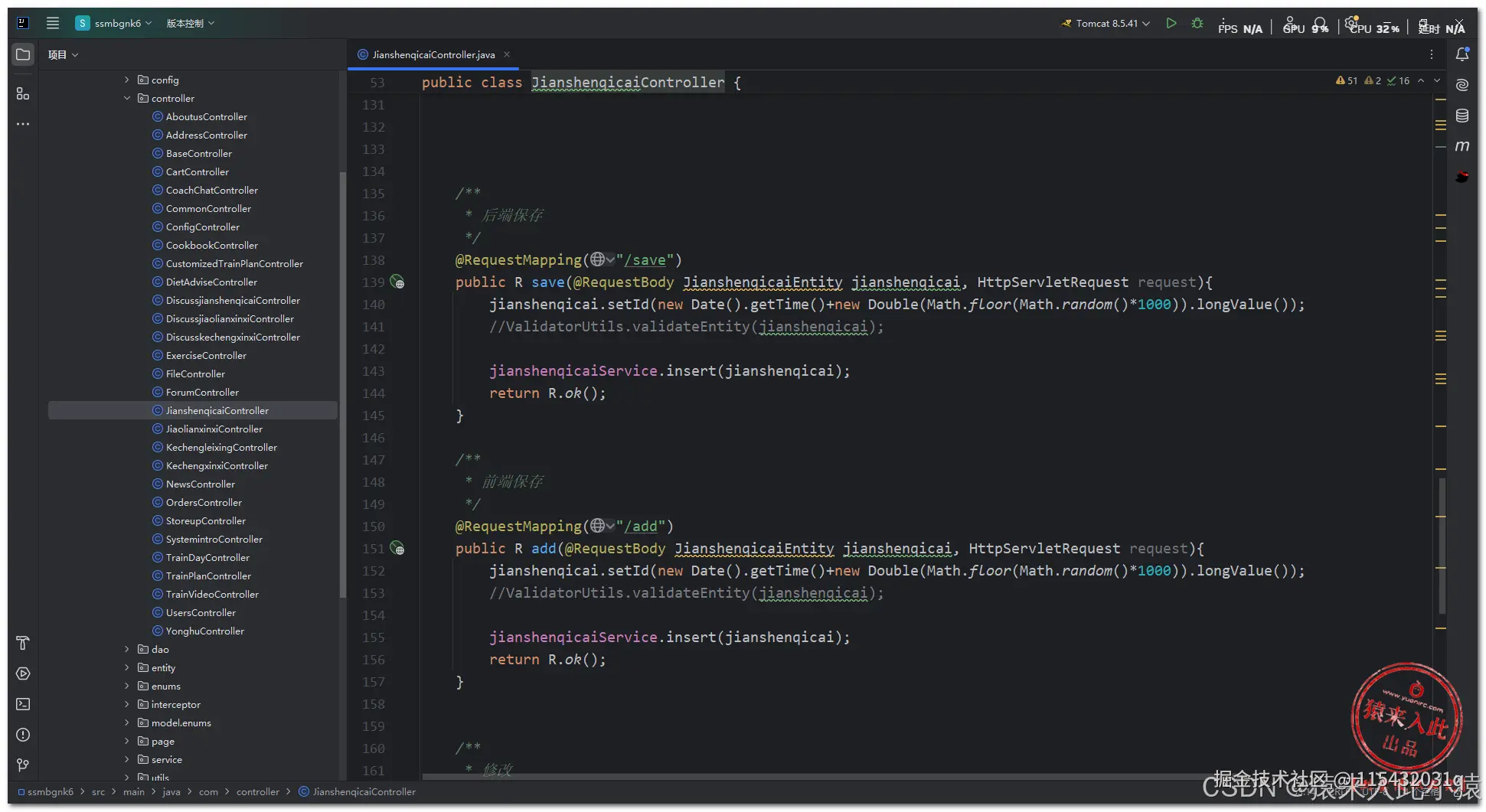The width and height of the screenshot is (1486, 812).
Task: Select com in the breadcrumb bar
Action: 208,791
